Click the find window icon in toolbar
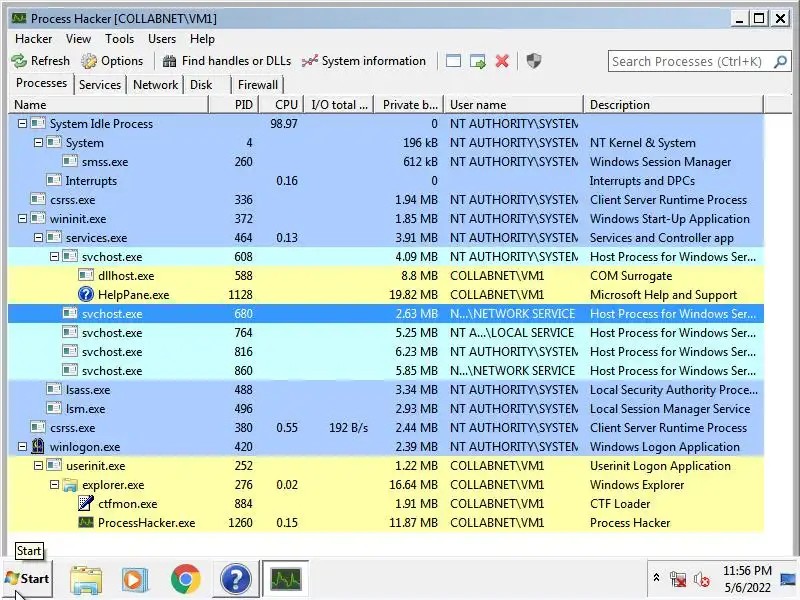Viewport: 800px width, 600px height. pyautogui.click(x=453, y=61)
